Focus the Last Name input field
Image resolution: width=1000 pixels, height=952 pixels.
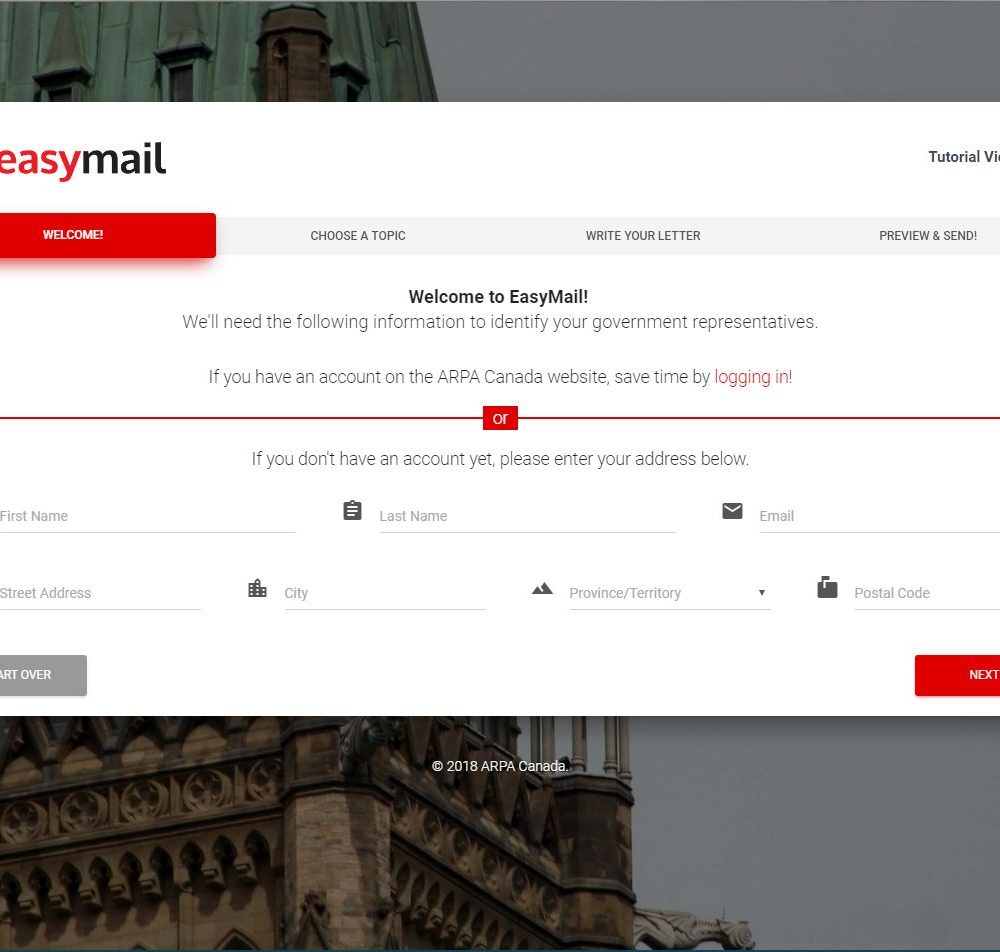[527, 516]
